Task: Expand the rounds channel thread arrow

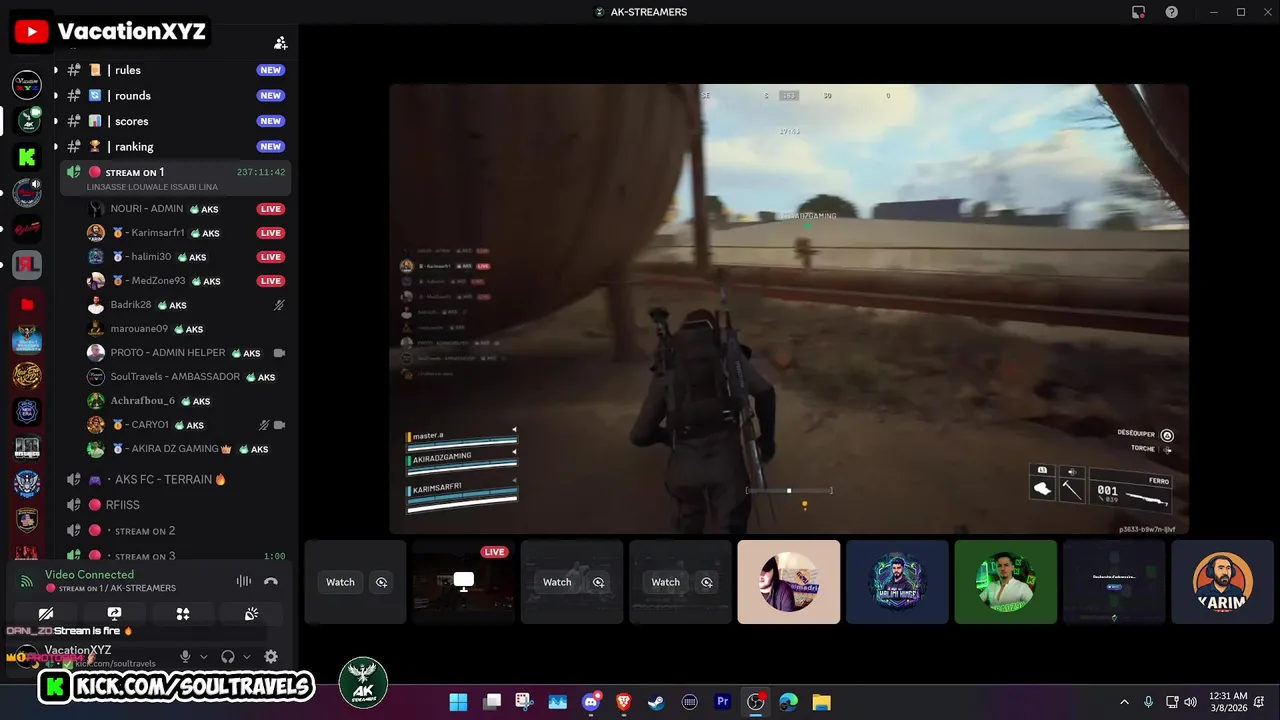Action: coord(55,96)
